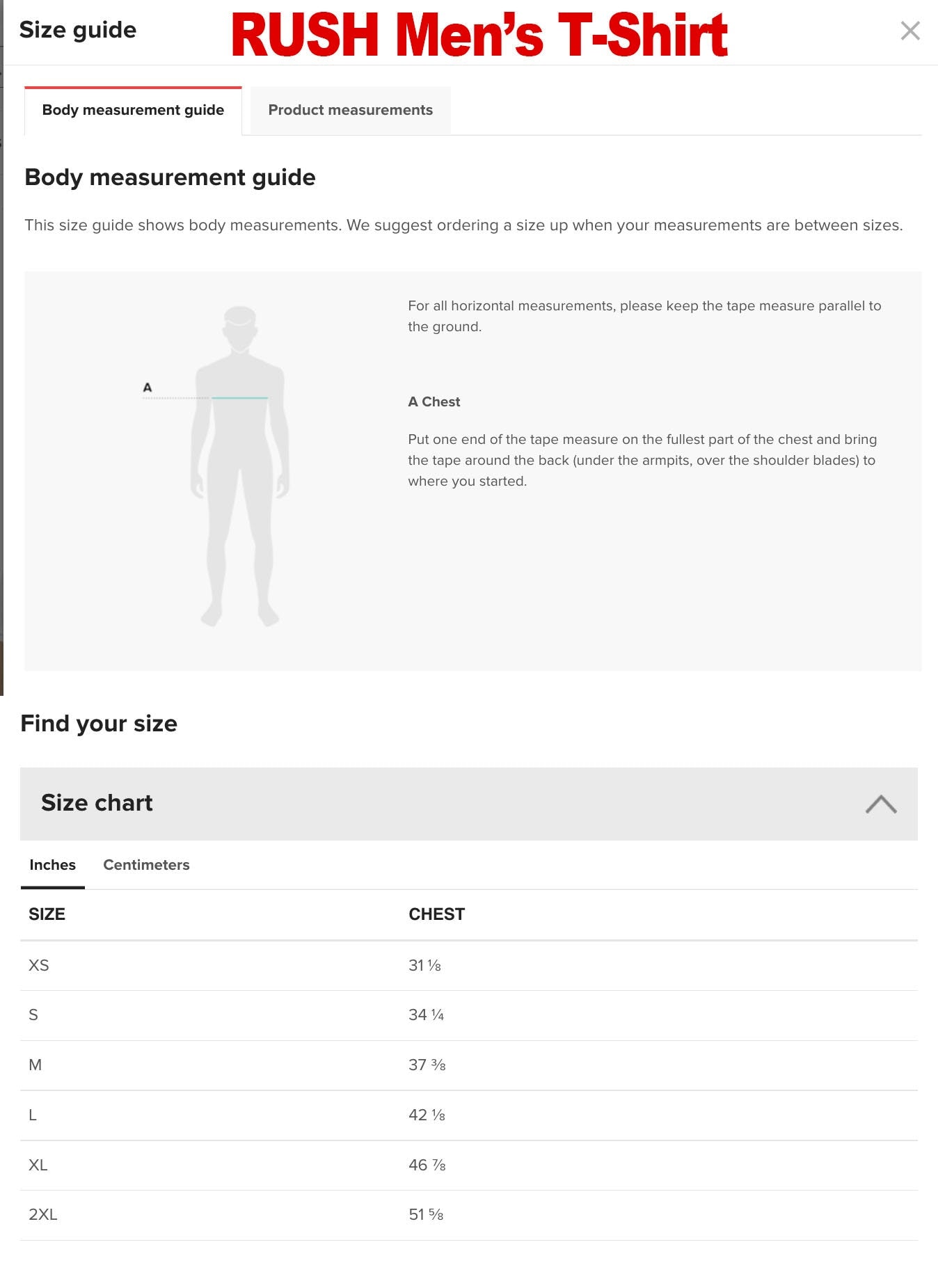938x1288 pixels.
Task: Click the S size row
Action: point(468,1015)
